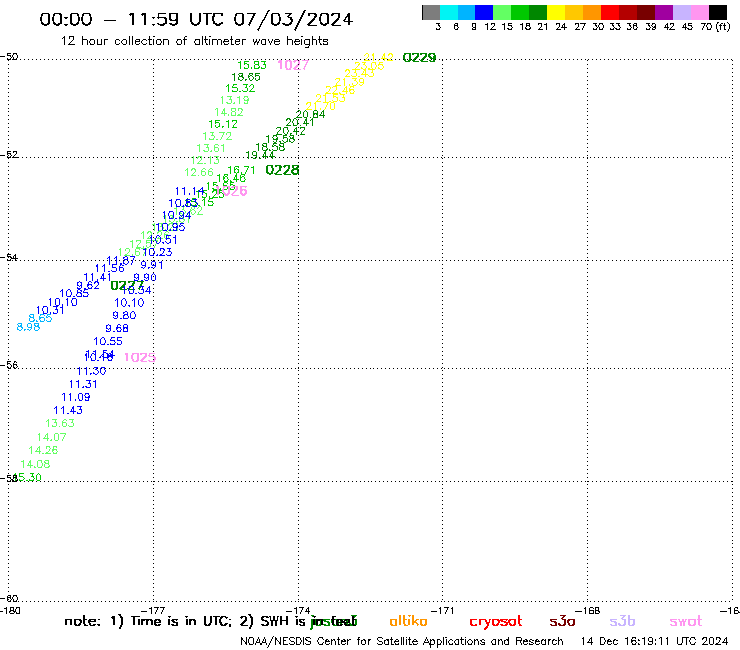The width and height of the screenshot is (740, 650).
Task: Click wave height value 14.07
Action: point(51,437)
